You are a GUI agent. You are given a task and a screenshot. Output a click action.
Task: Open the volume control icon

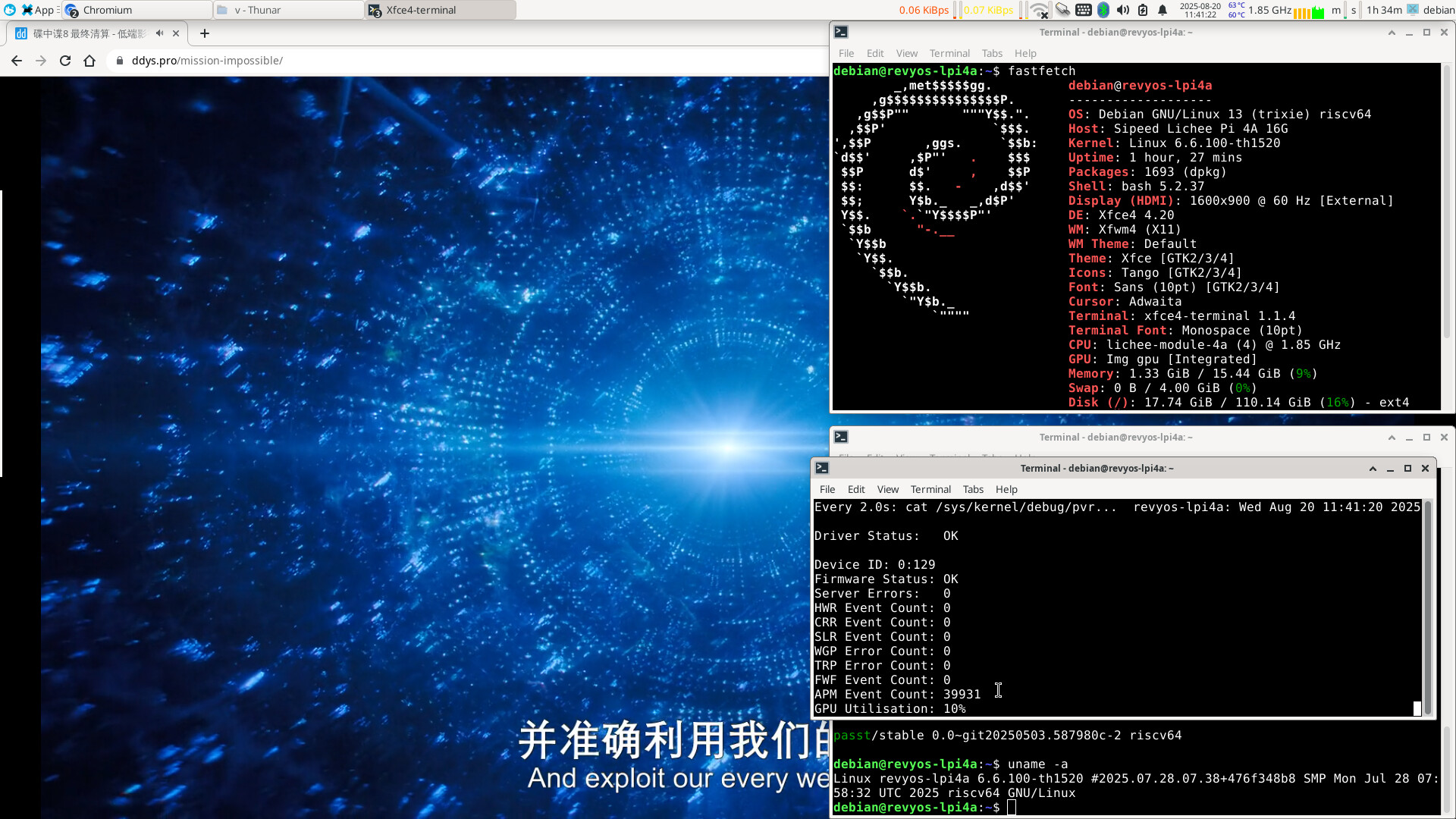coord(1123,10)
